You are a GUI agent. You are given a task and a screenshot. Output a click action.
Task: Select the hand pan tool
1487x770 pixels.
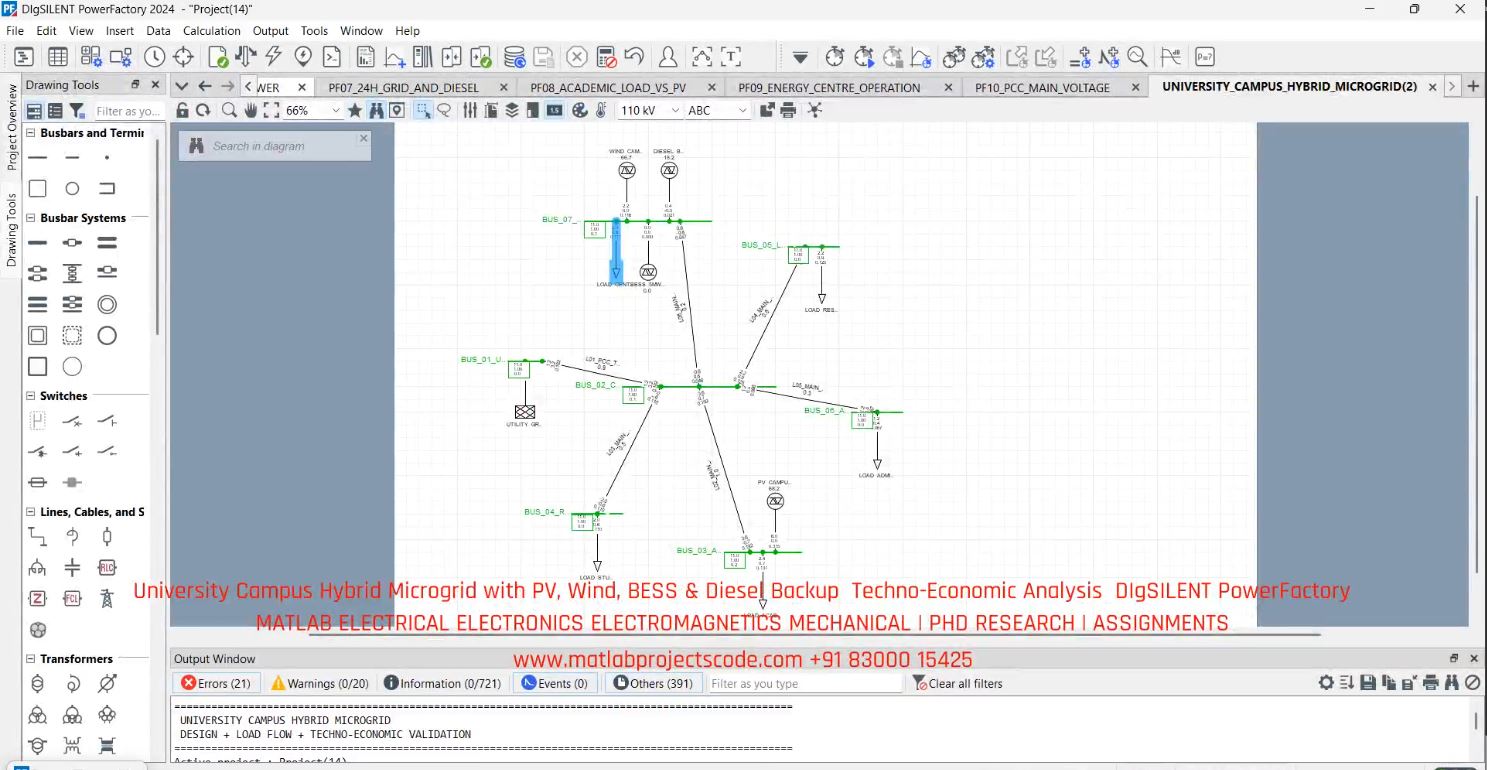click(x=250, y=110)
